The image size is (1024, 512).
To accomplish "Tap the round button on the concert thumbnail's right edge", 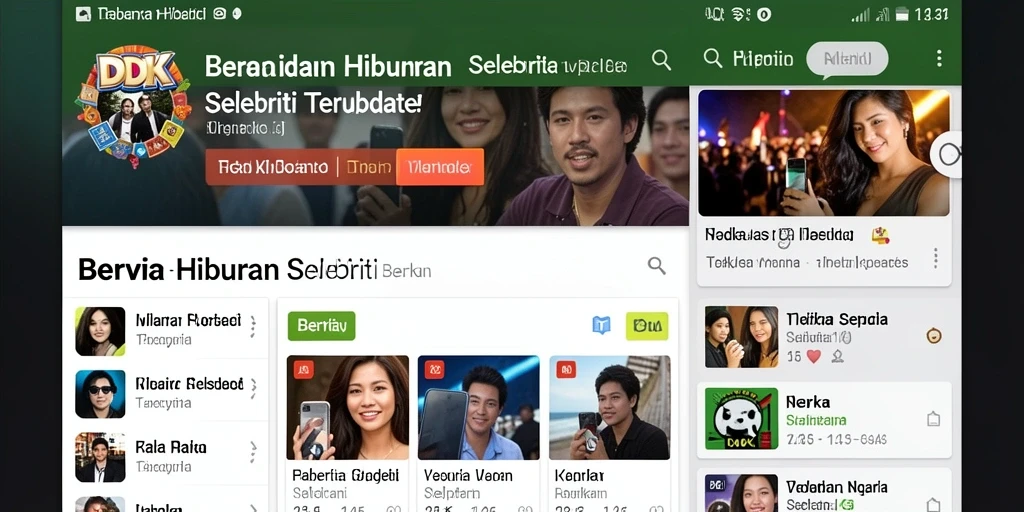I will pos(947,154).
